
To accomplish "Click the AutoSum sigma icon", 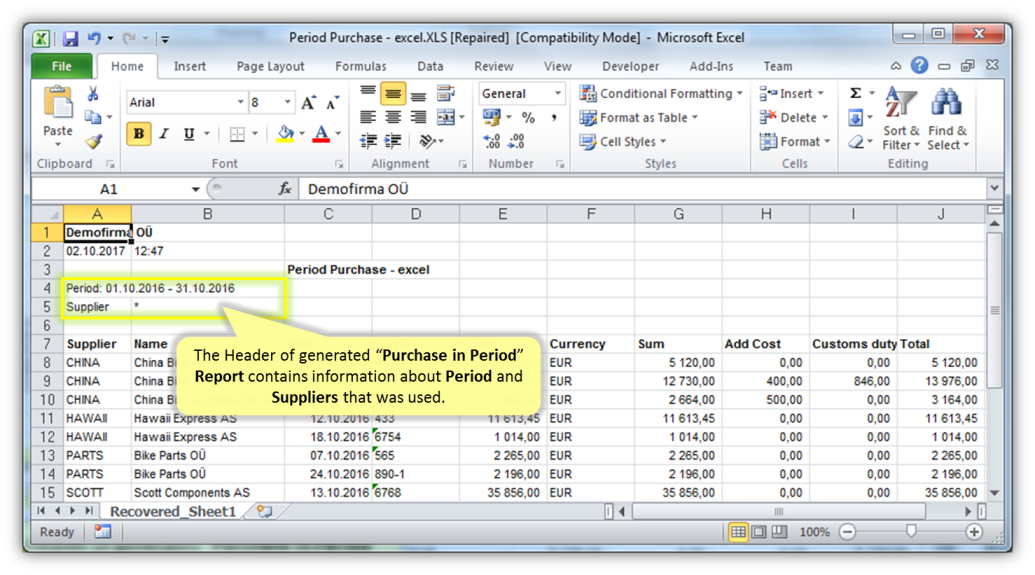I will (855, 93).
